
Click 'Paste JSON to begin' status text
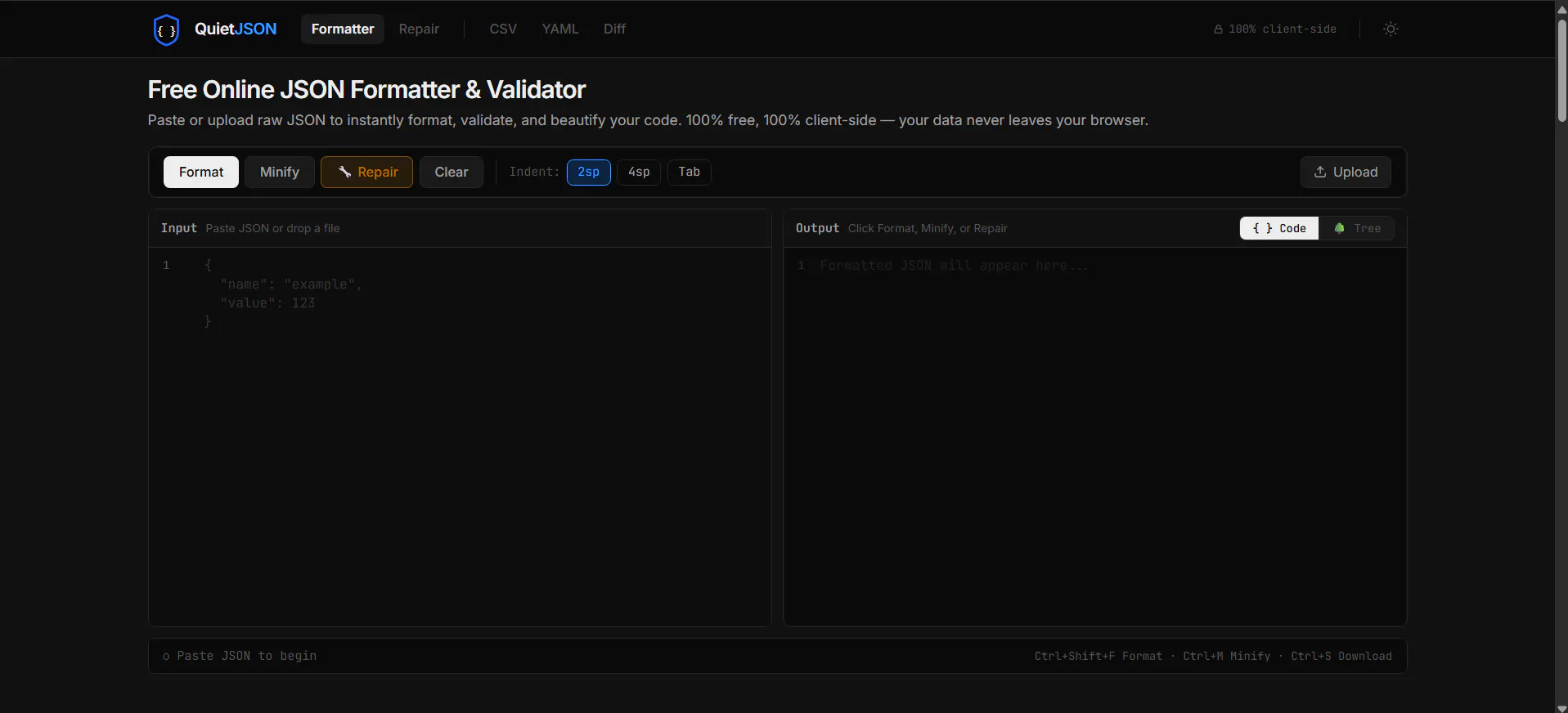tap(246, 656)
